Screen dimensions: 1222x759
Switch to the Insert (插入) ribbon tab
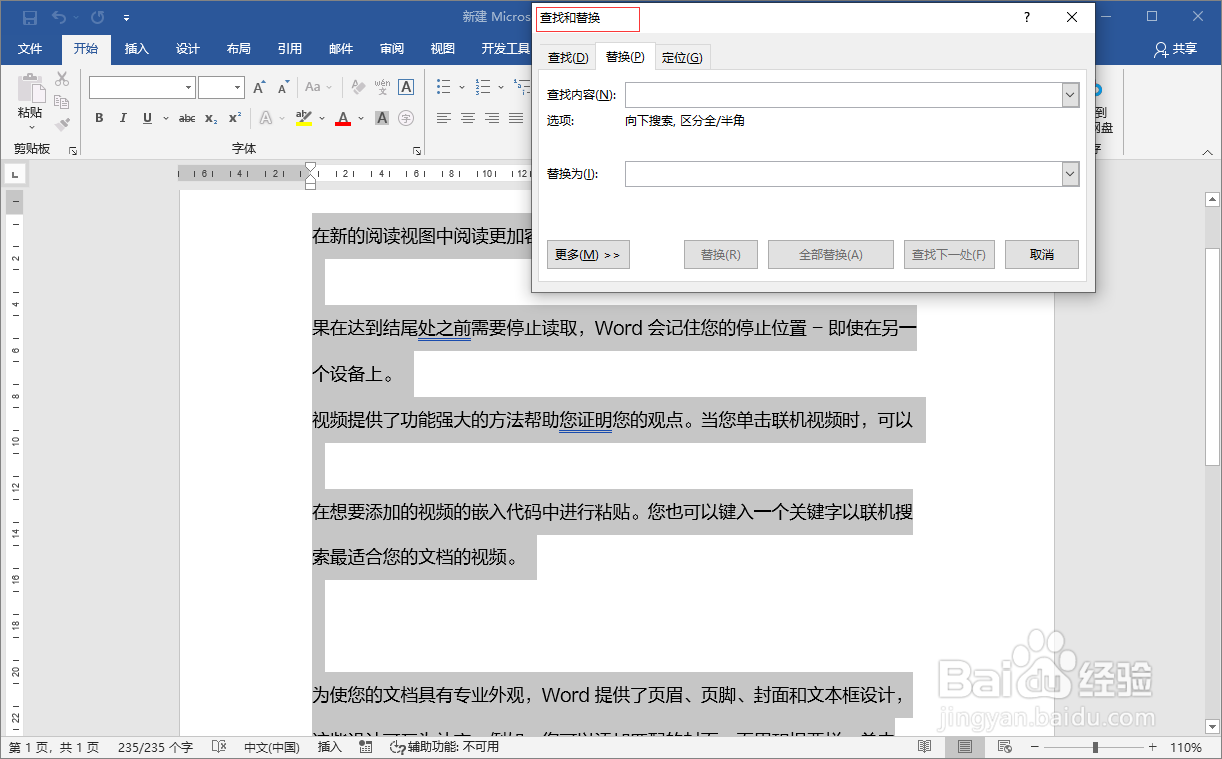tap(137, 49)
